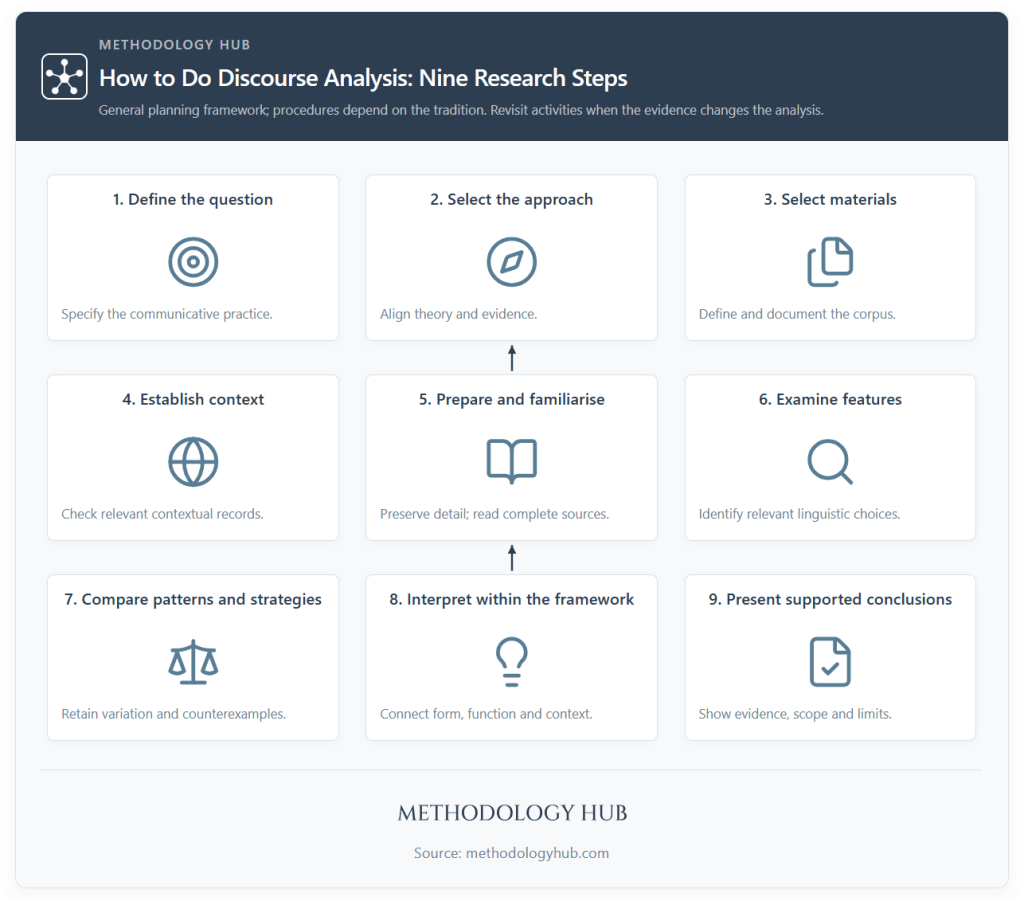Click the magnifier icon under Examine features
Image resolution: width=1024 pixels, height=901 pixels.
click(x=830, y=462)
